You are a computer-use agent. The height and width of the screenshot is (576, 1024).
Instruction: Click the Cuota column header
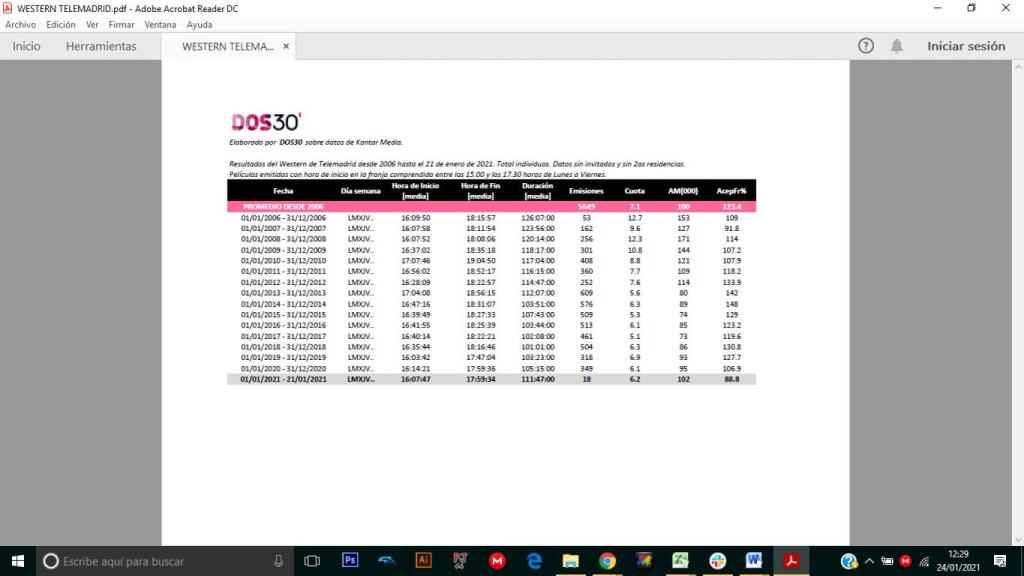634,191
